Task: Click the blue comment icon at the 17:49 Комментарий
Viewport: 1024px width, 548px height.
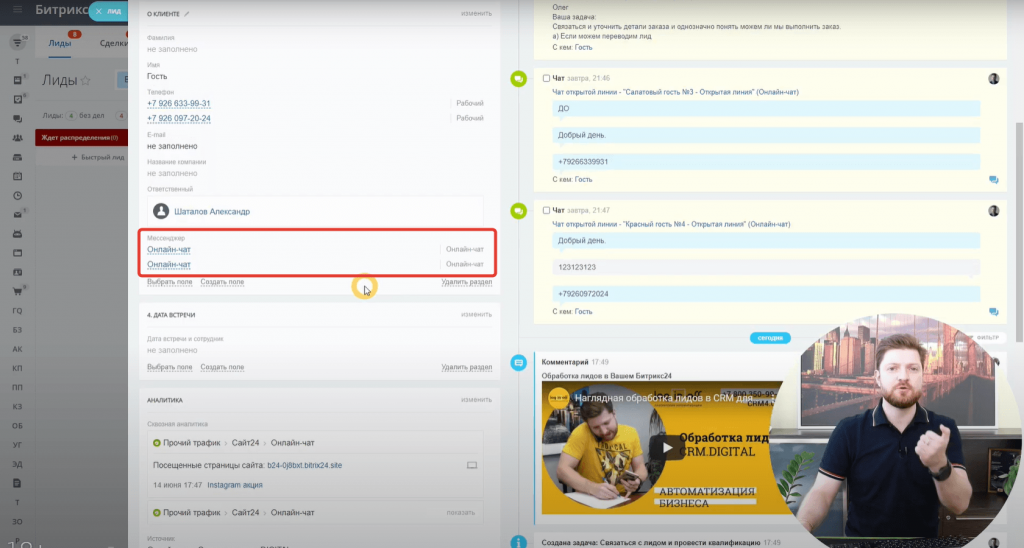Action: [x=519, y=363]
